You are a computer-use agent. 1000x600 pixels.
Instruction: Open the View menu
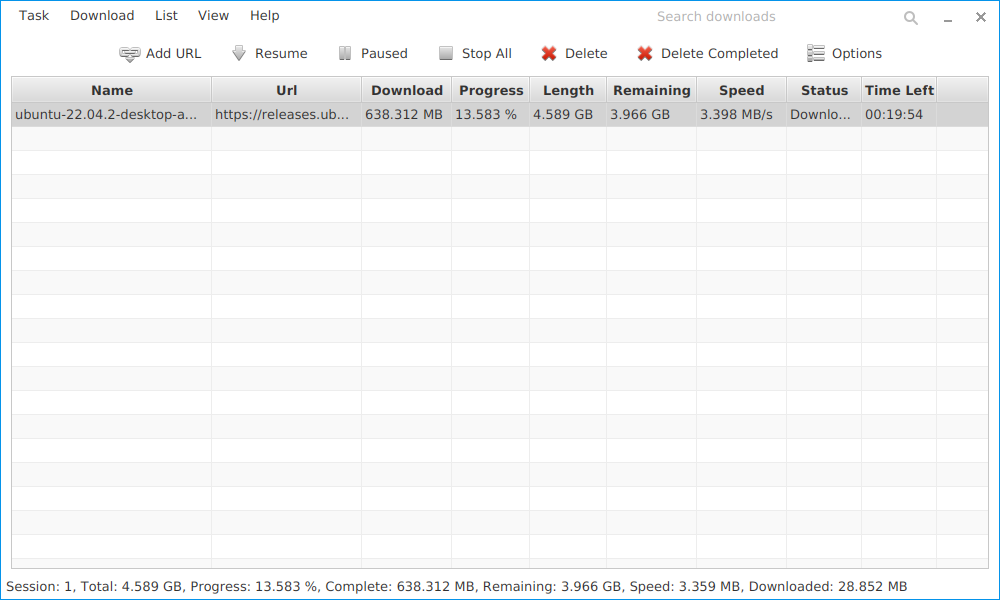tap(213, 15)
